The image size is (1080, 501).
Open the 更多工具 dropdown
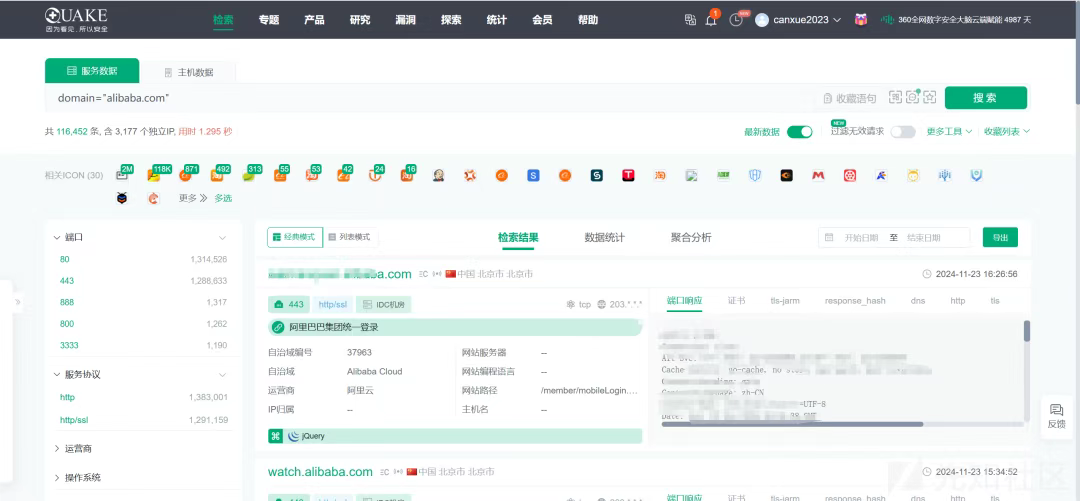click(949, 131)
